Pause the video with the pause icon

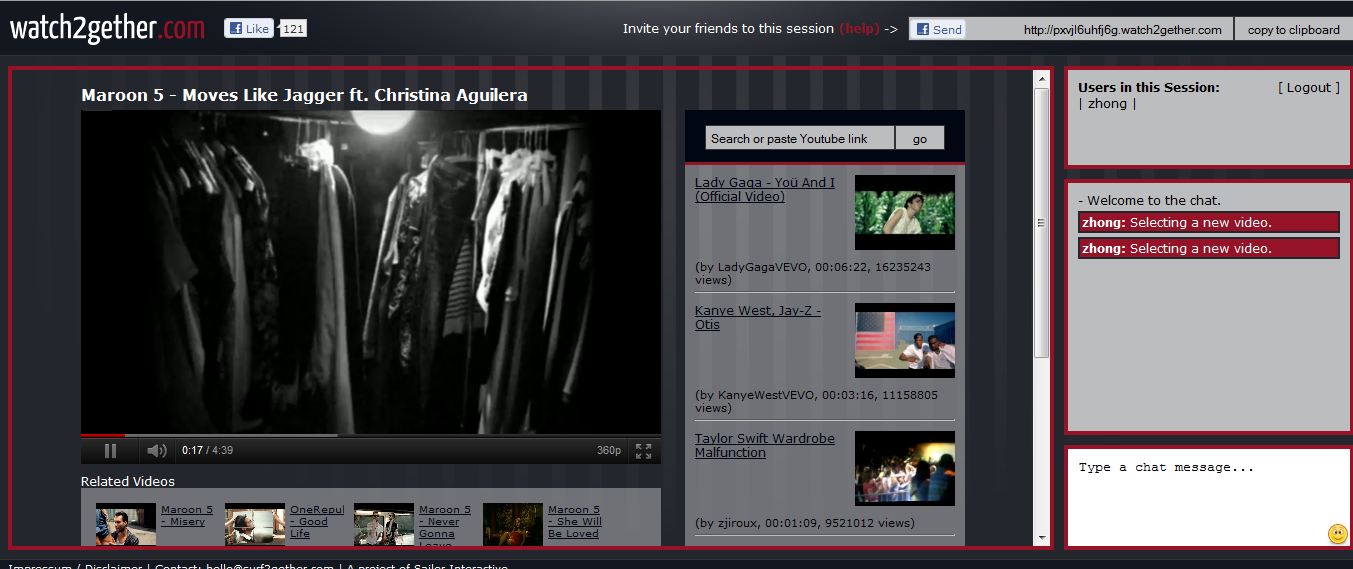coord(111,450)
